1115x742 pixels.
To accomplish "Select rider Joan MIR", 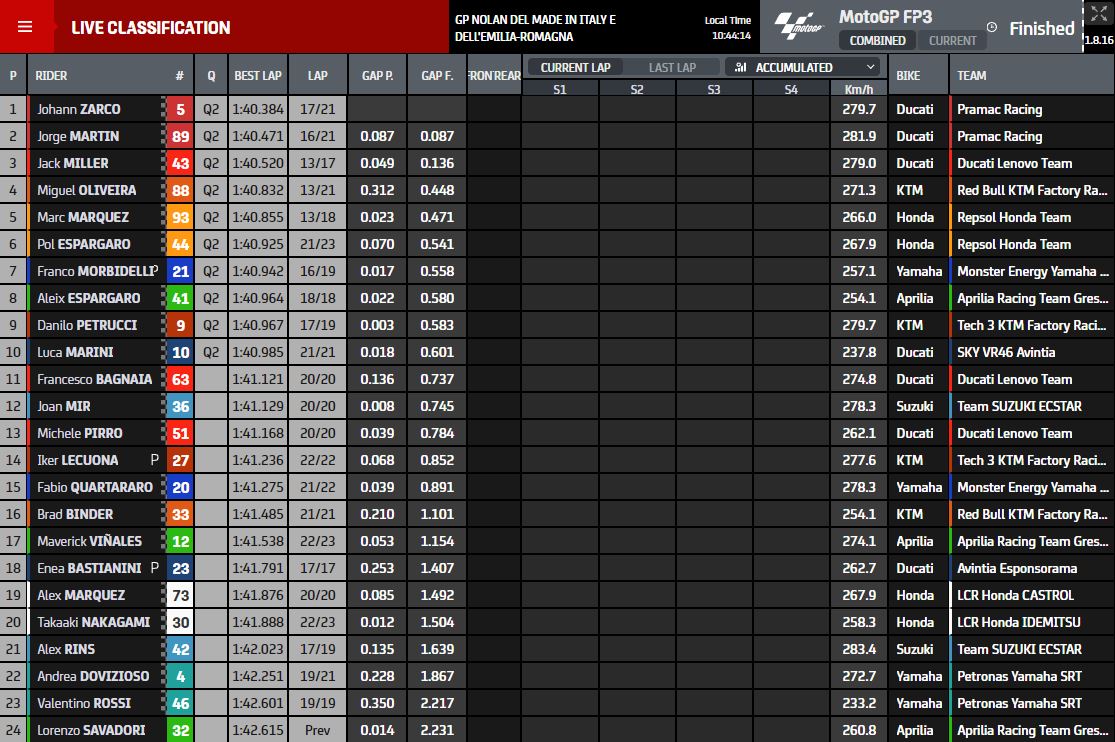I will pyautogui.click(x=64, y=407).
